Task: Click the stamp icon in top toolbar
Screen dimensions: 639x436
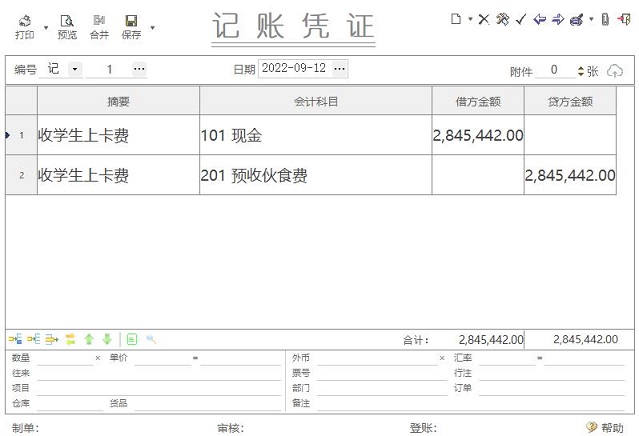Action: coord(576,19)
